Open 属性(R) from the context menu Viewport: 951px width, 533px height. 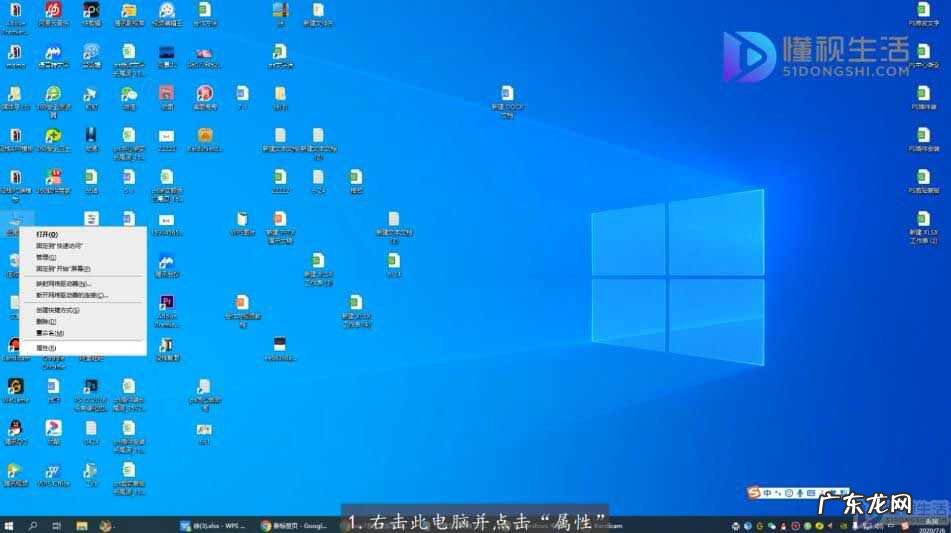[83, 348]
